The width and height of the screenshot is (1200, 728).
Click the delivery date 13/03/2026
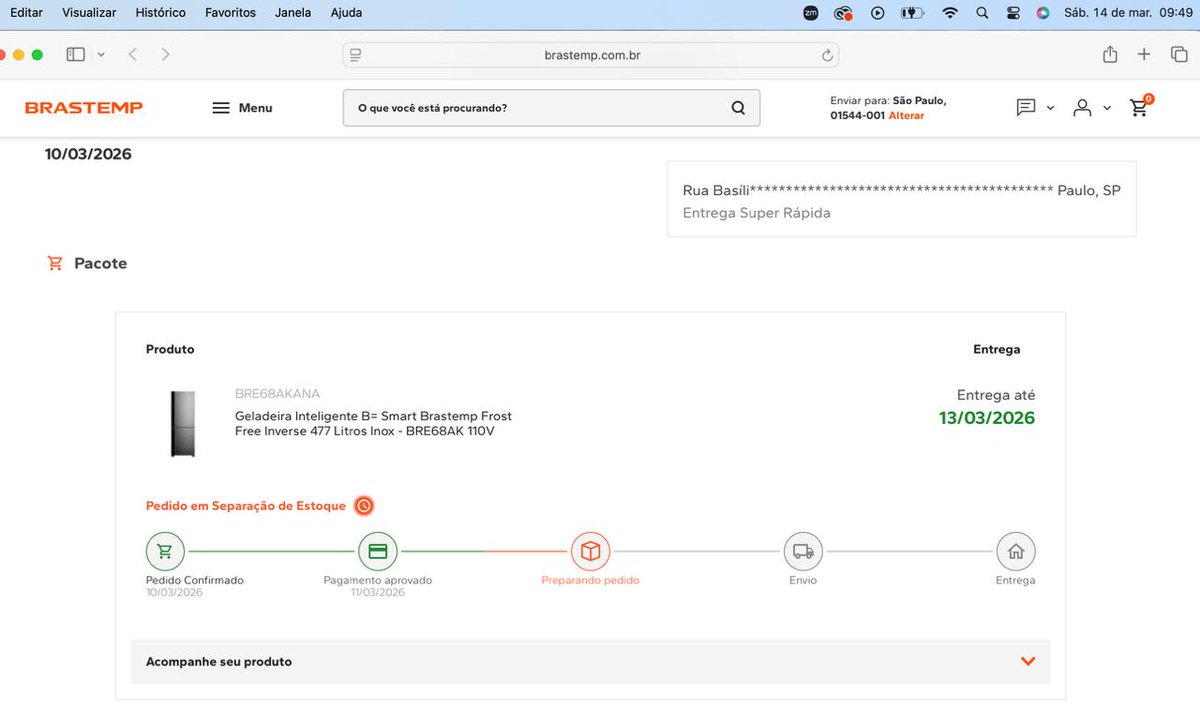click(x=987, y=418)
